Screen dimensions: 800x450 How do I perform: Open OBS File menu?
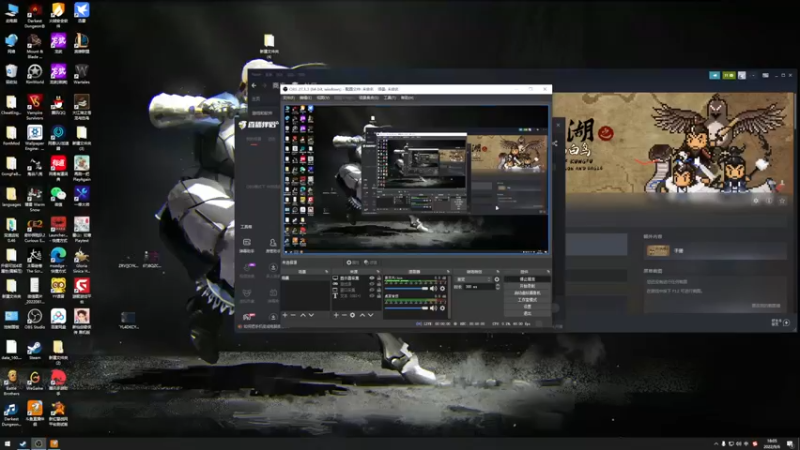coord(289,98)
